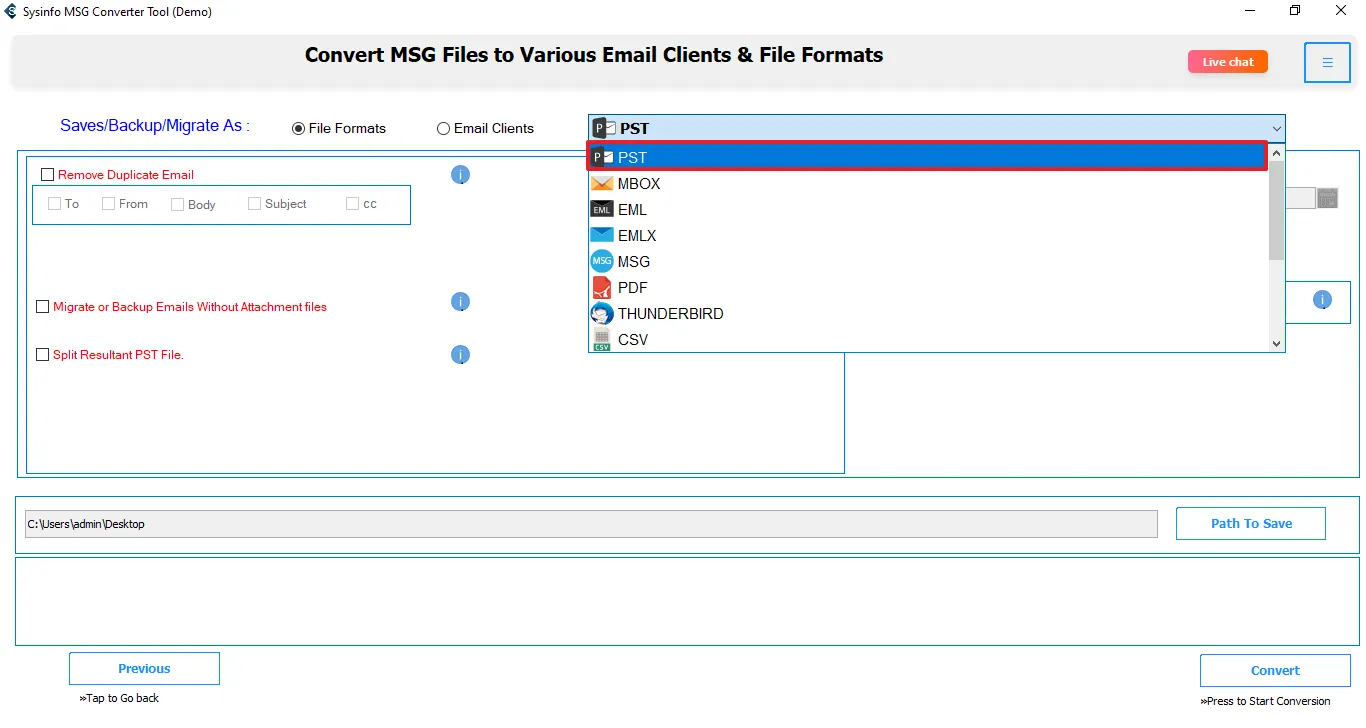Click the Path To Save button

[1250, 523]
